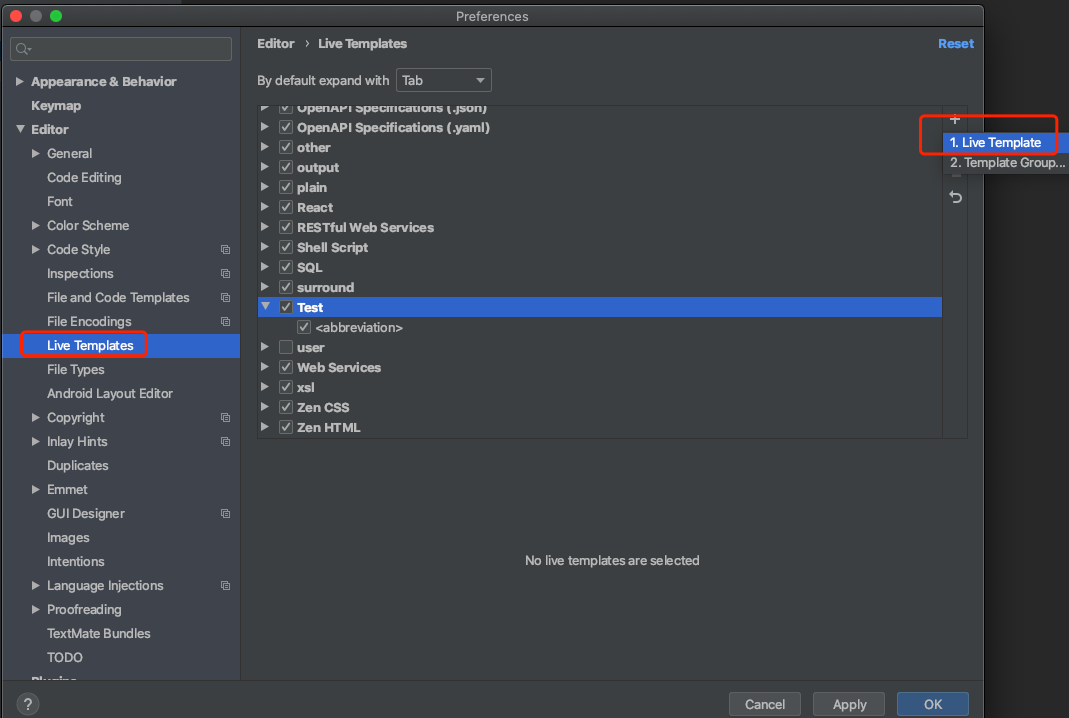Open the help question mark icon

(28, 704)
